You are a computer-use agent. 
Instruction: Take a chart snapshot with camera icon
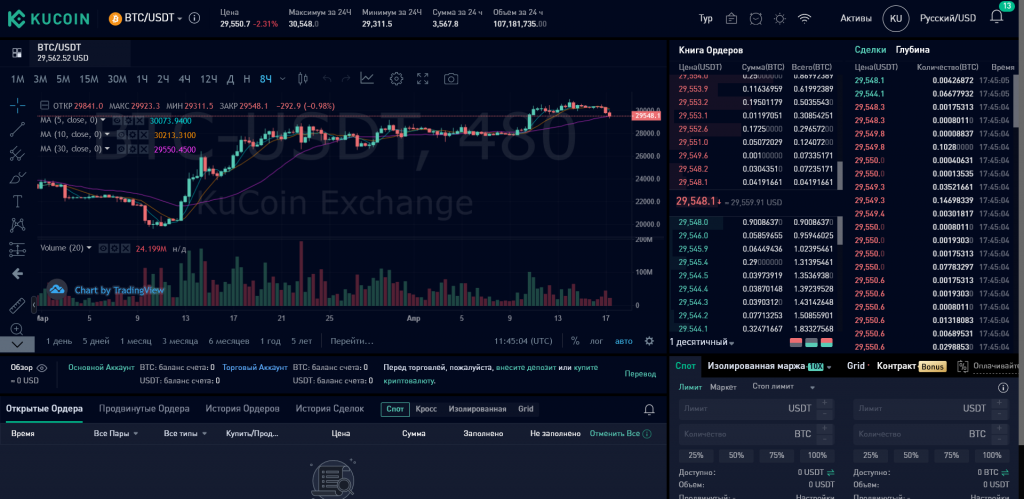[451, 79]
